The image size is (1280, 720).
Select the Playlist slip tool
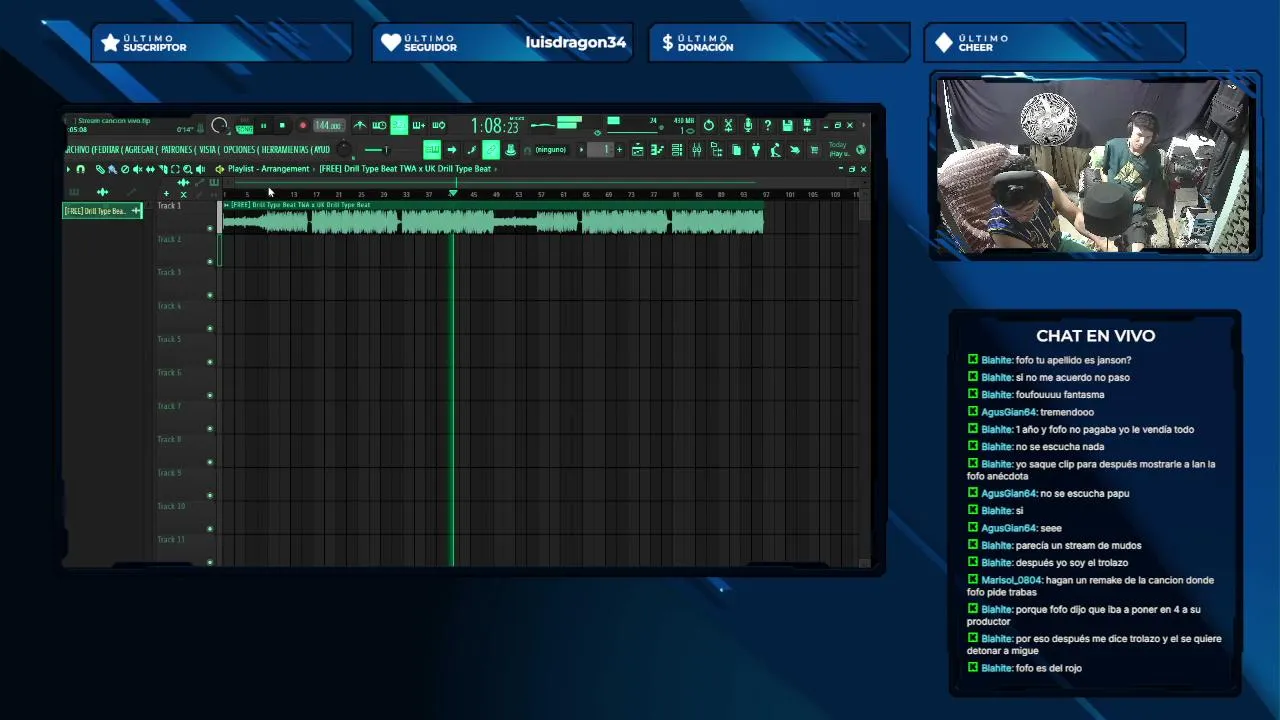point(150,169)
